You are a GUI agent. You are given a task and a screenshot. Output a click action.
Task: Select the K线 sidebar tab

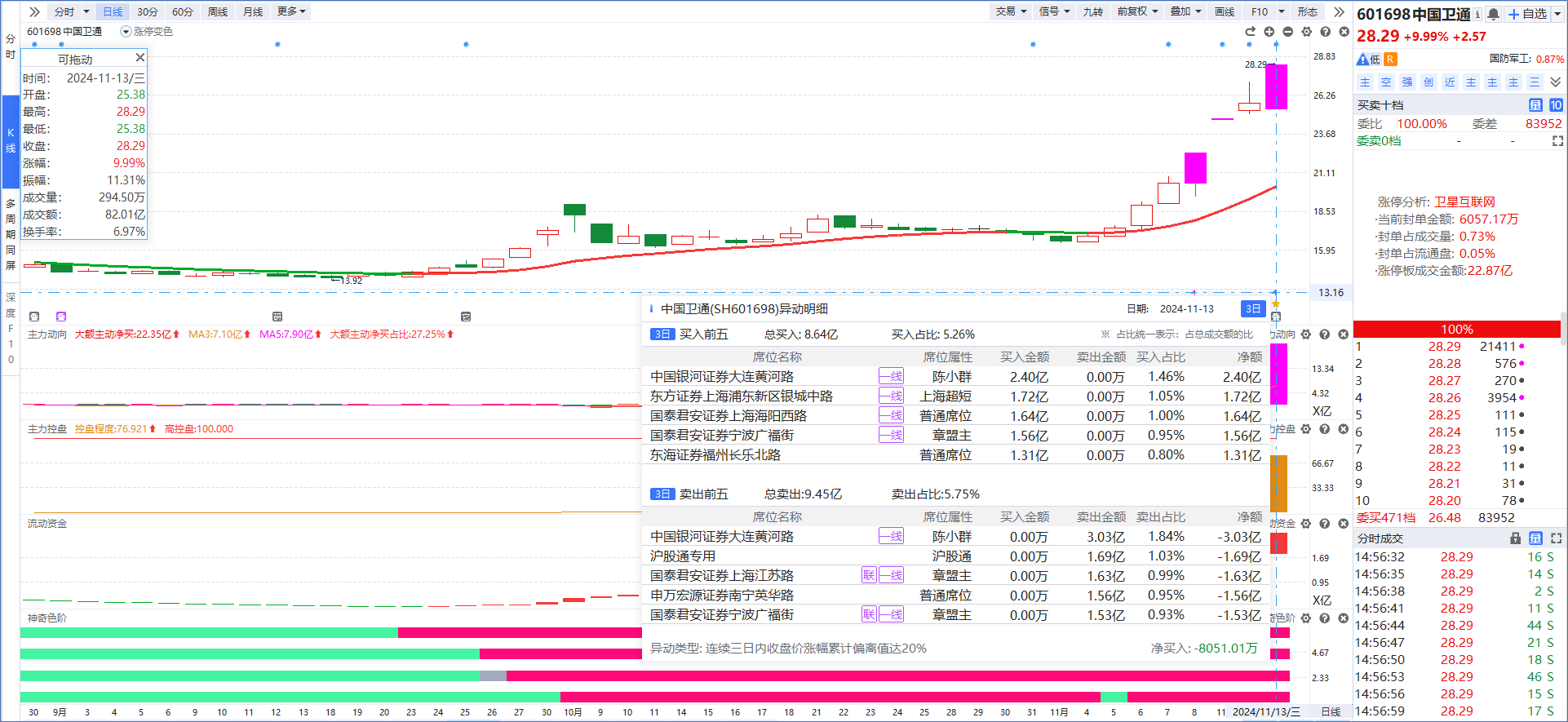point(11,141)
